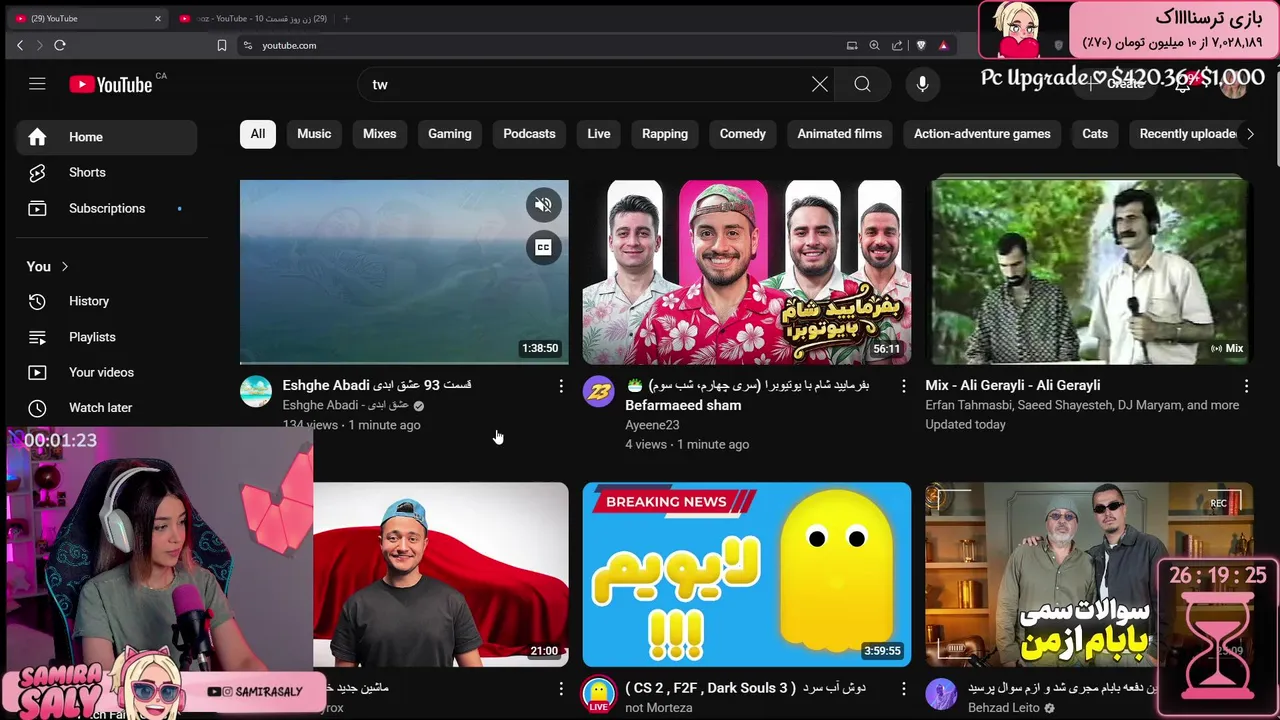
Task: Open History in sidebar
Action: coord(106,301)
